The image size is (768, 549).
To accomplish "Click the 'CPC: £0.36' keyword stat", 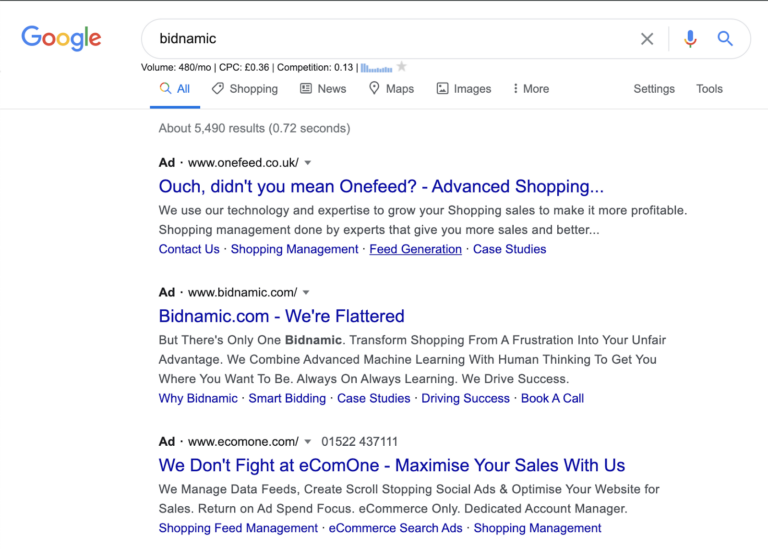I will 244,68.
